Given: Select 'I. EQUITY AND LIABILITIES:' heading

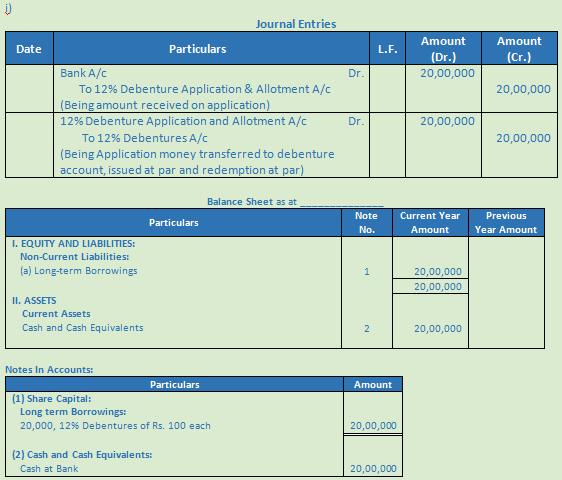Looking at the screenshot, I should [73, 243].
